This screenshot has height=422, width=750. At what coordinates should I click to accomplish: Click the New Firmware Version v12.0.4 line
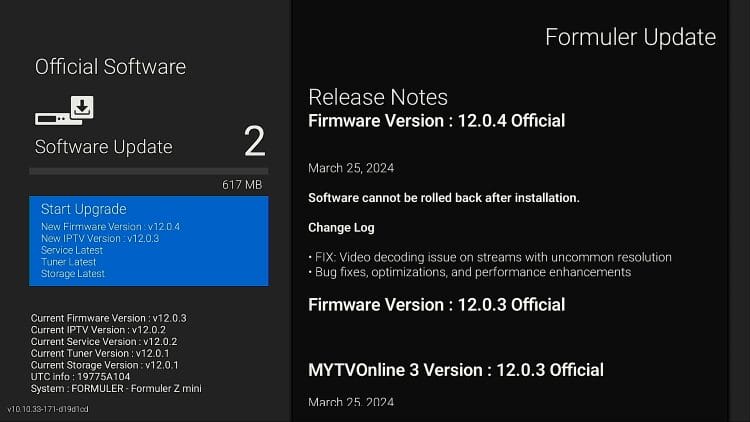coord(110,227)
